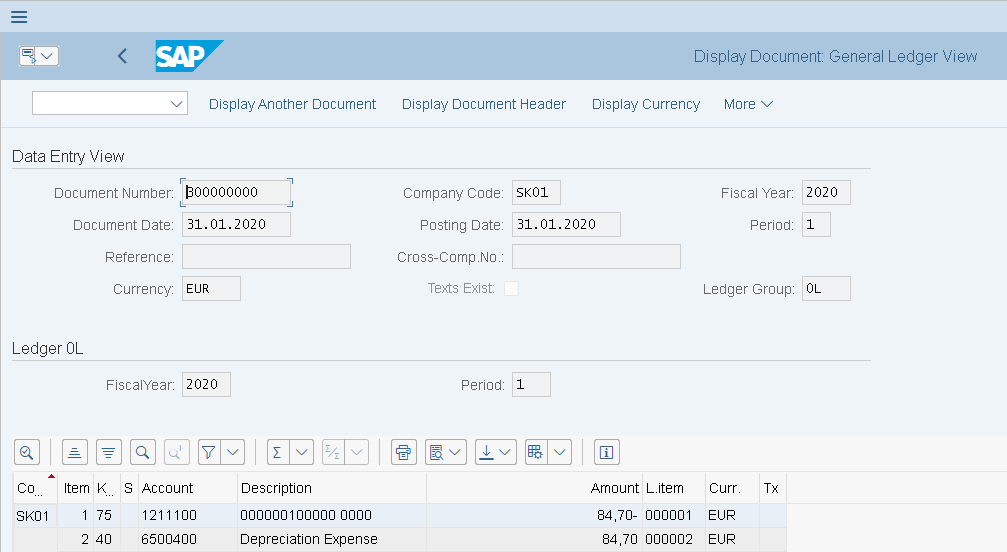Click description 000000100000 0000 cell
This screenshot has width=1007, height=552.
pyautogui.click(x=331, y=515)
